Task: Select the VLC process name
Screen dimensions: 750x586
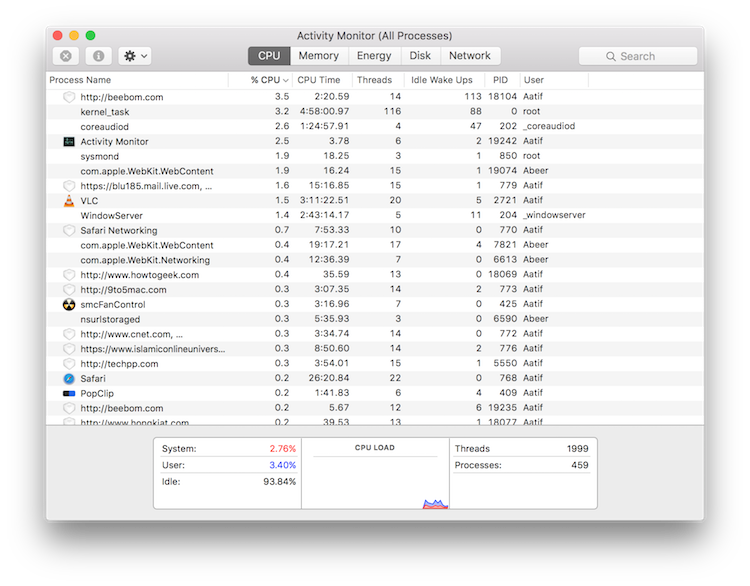Action: pos(89,201)
